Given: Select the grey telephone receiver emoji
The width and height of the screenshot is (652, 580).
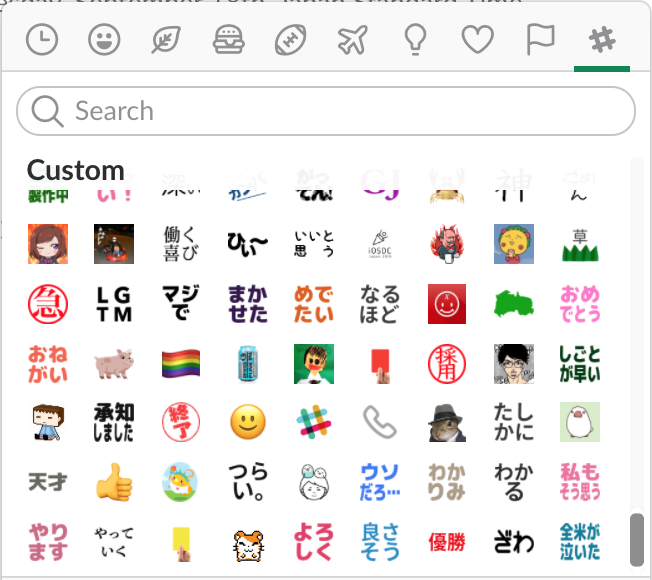Looking at the screenshot, I should [x=380, y=422].
